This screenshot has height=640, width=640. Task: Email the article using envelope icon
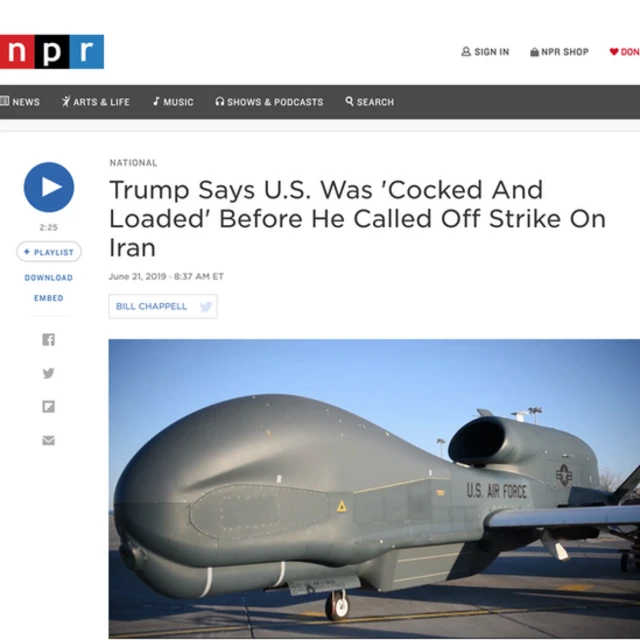click(x=49, y=440)
